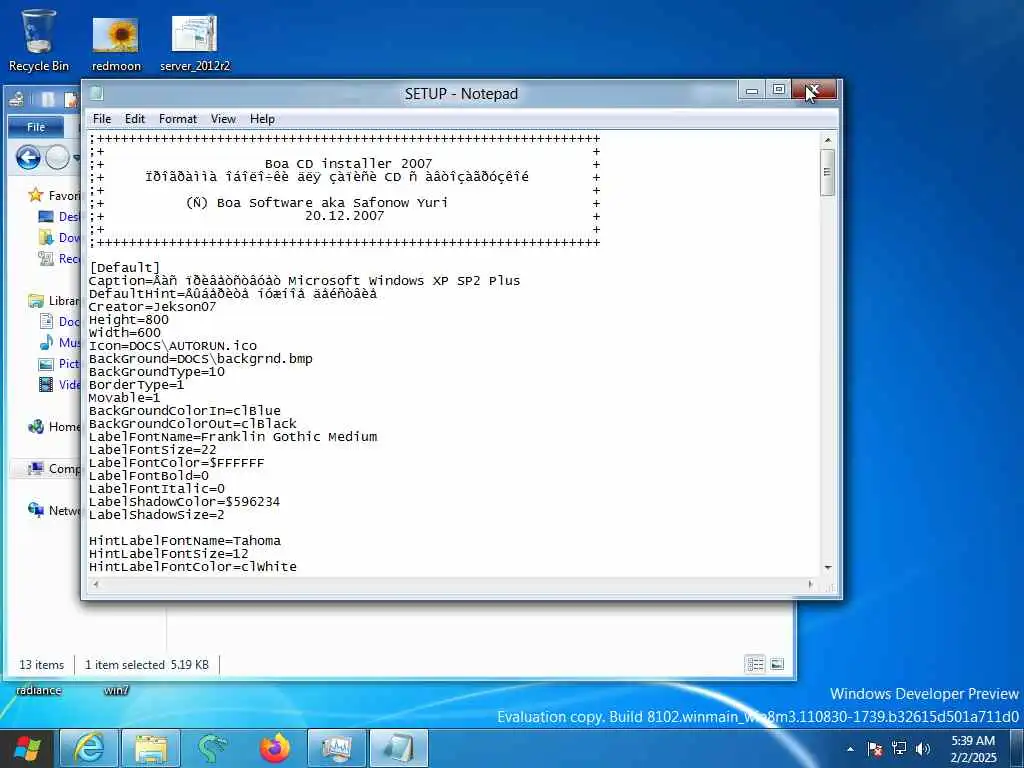Image resolution: width=1024 pixels, height=768 pixels.
Task: Open the performance monitor taskbar icon
Action: (337, 748)
